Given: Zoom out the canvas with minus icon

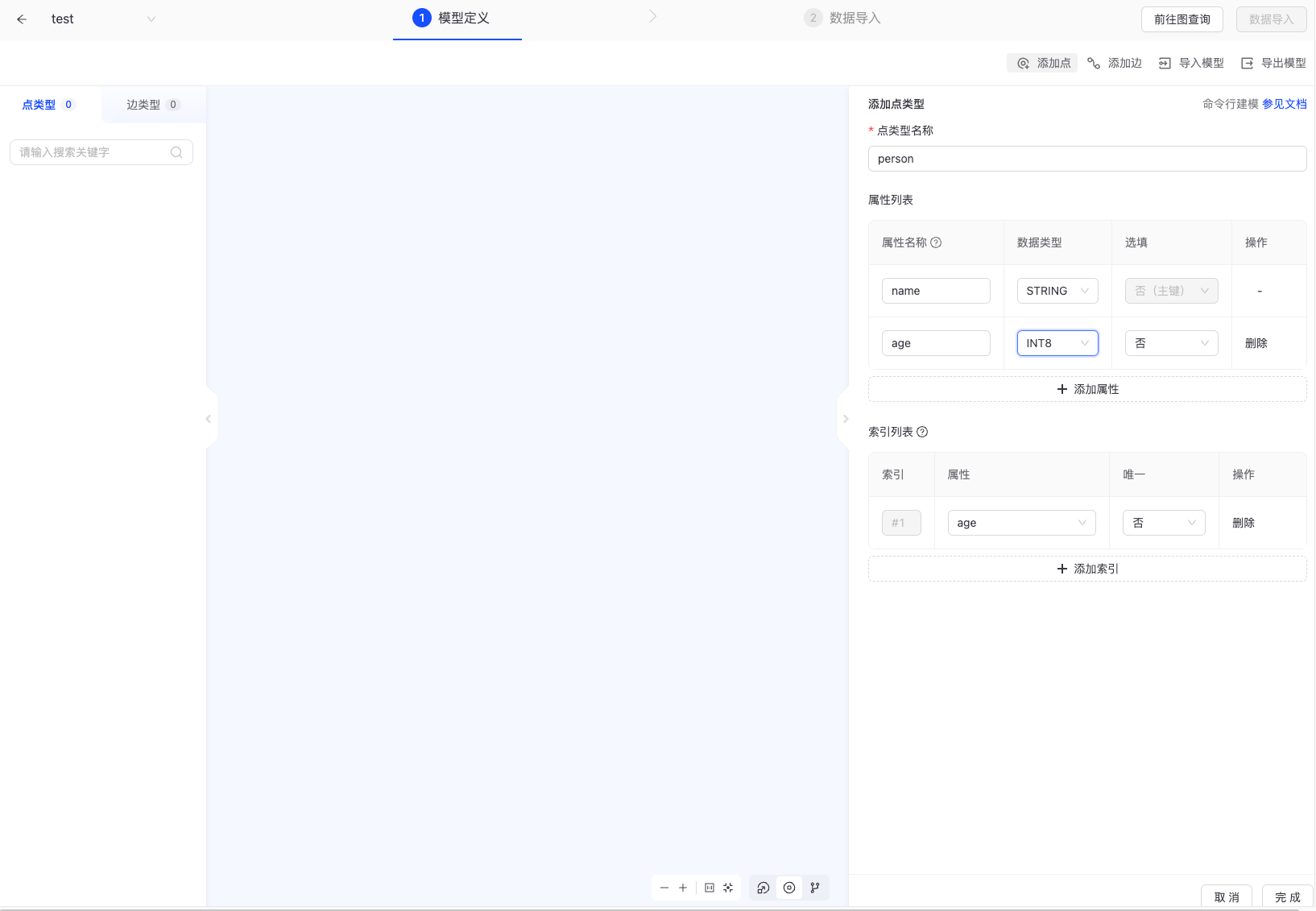Looking at the screenshot, I should pyautogui.click(x=664, y=888).
